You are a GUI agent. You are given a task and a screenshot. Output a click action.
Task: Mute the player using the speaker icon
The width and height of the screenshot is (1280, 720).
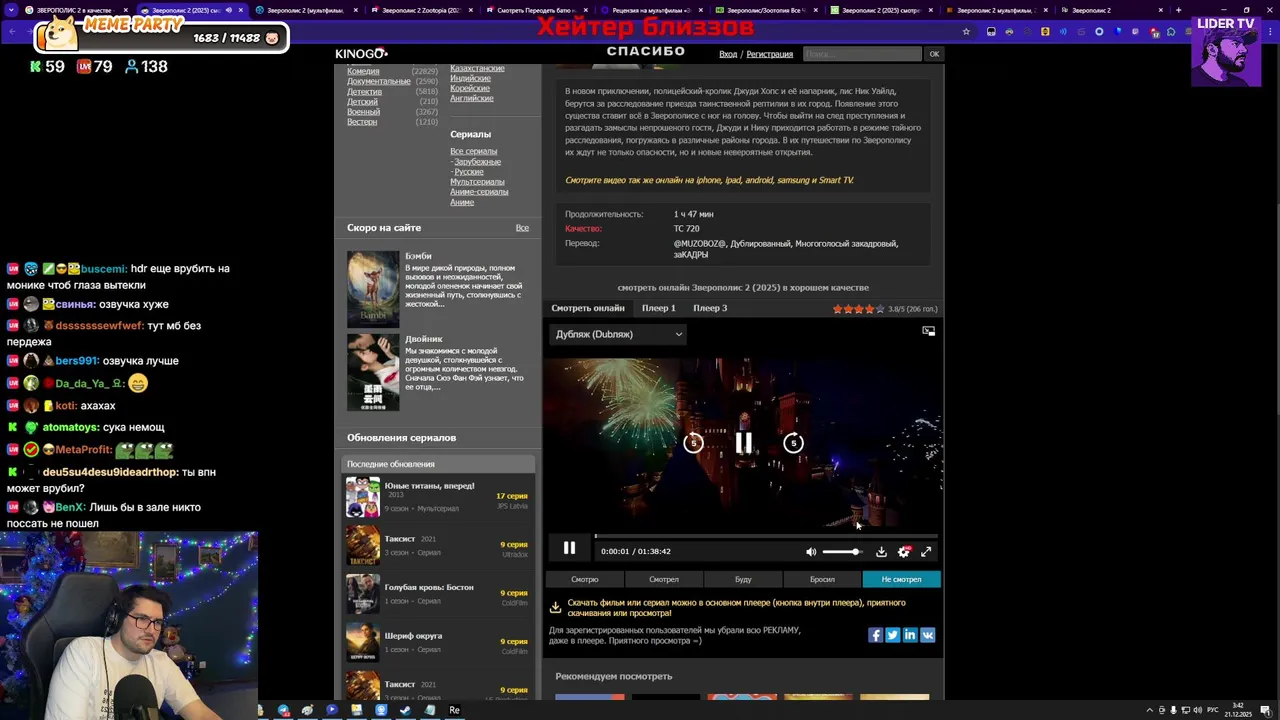click(x=811, y=552)
